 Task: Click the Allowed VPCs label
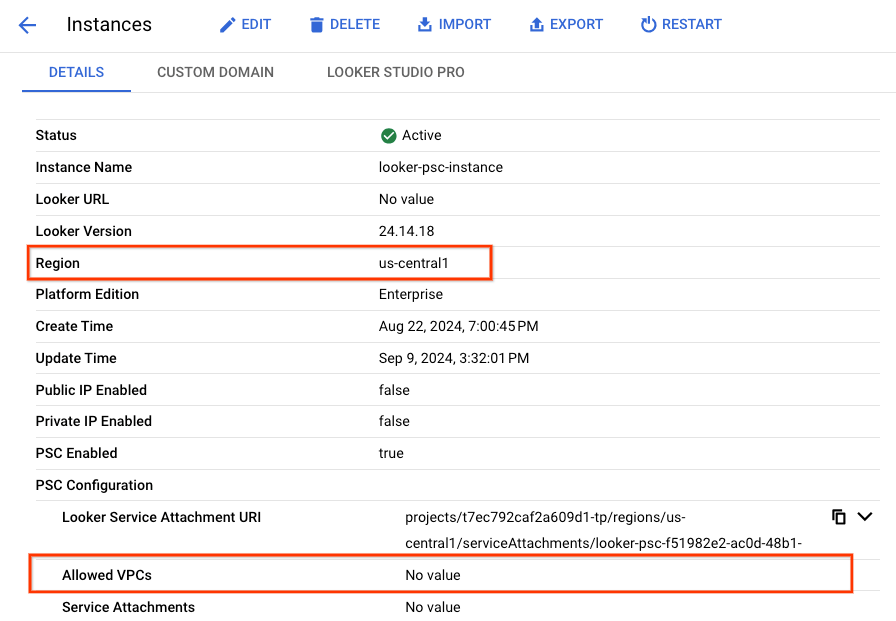[107, 575]
